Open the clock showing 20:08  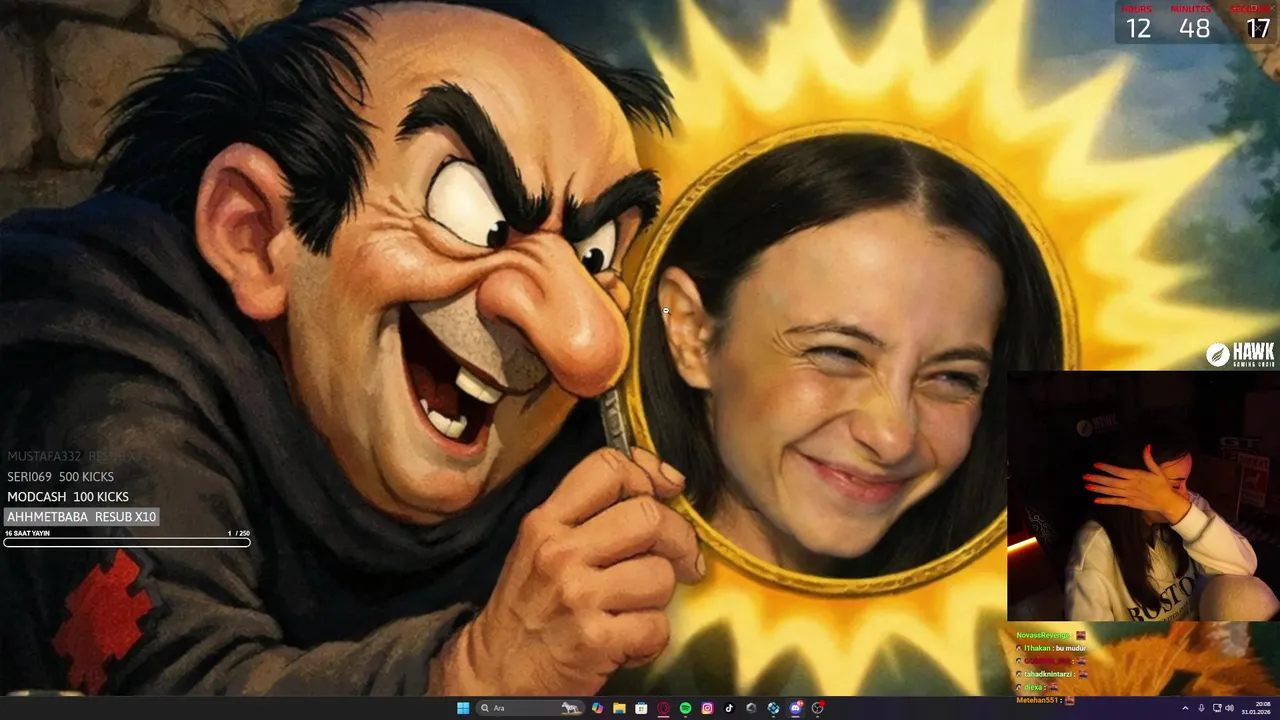(x=1255, y=708)
